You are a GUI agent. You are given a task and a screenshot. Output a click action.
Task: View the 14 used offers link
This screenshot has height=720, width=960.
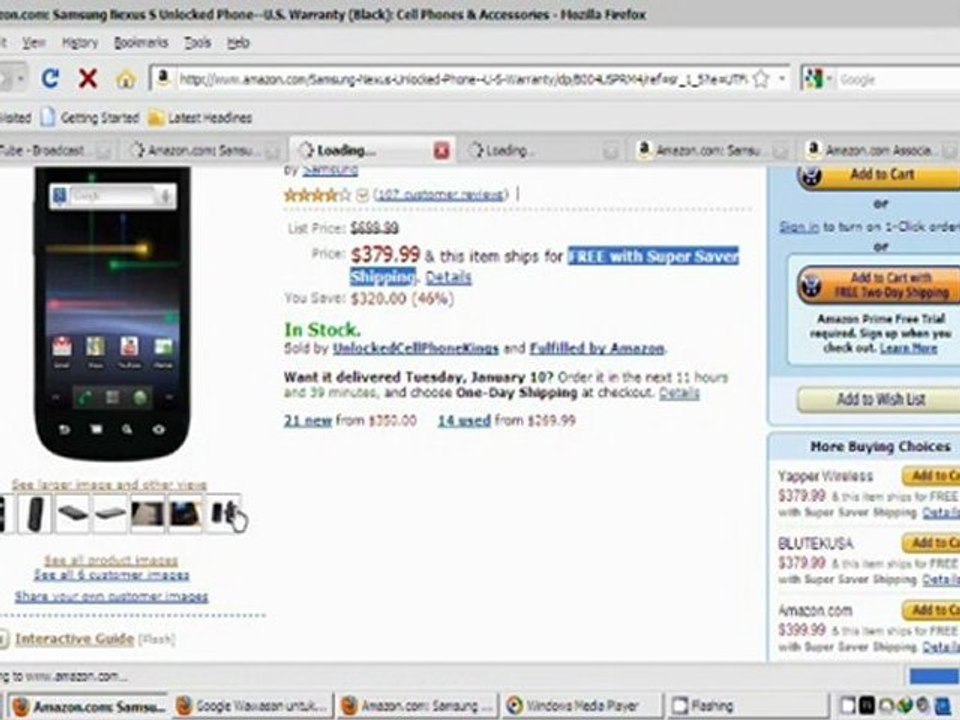tap(464, 421)
